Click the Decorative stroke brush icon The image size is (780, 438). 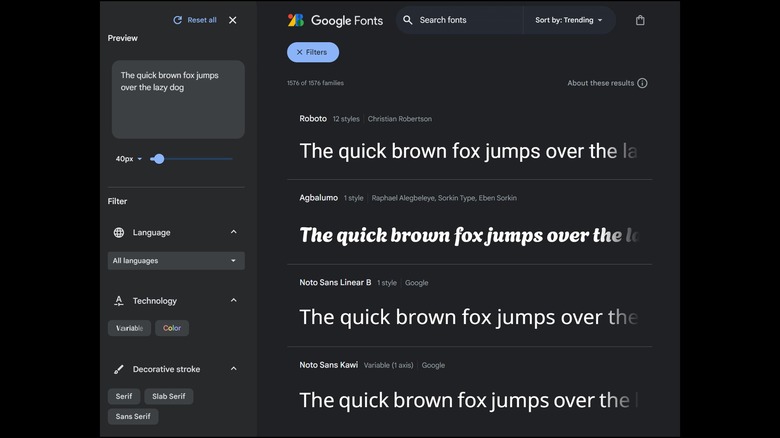[x=119, y=369]
